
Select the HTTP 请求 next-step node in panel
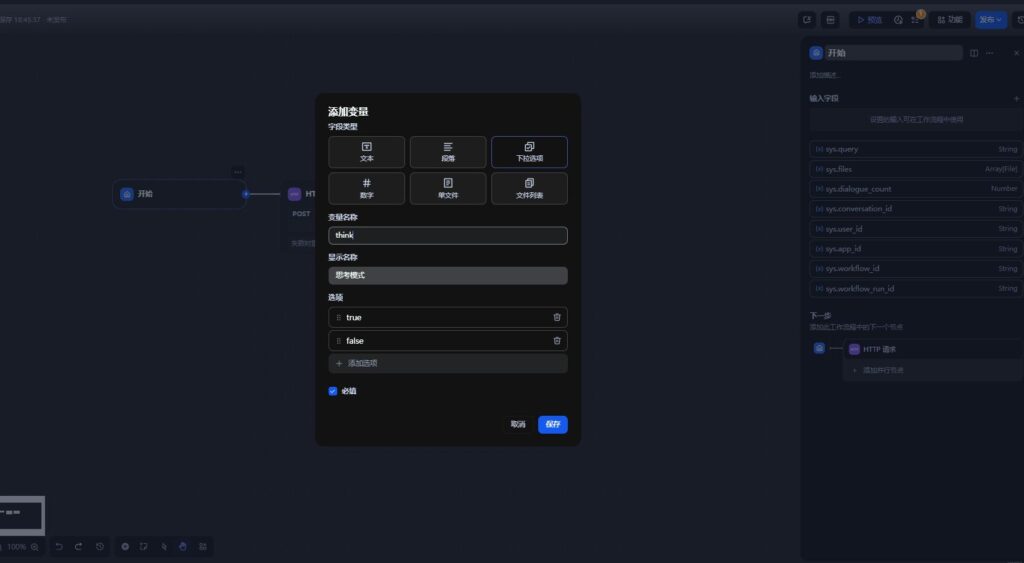click(933, 349)
